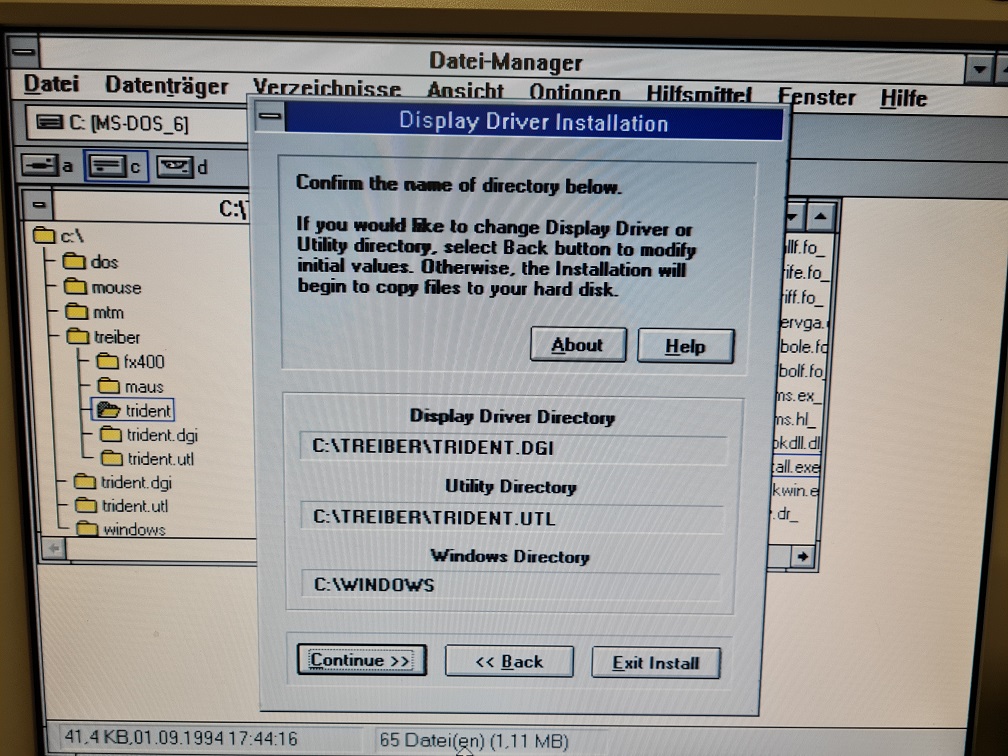Select file ms.ex_ in file list

coord(797,395)
